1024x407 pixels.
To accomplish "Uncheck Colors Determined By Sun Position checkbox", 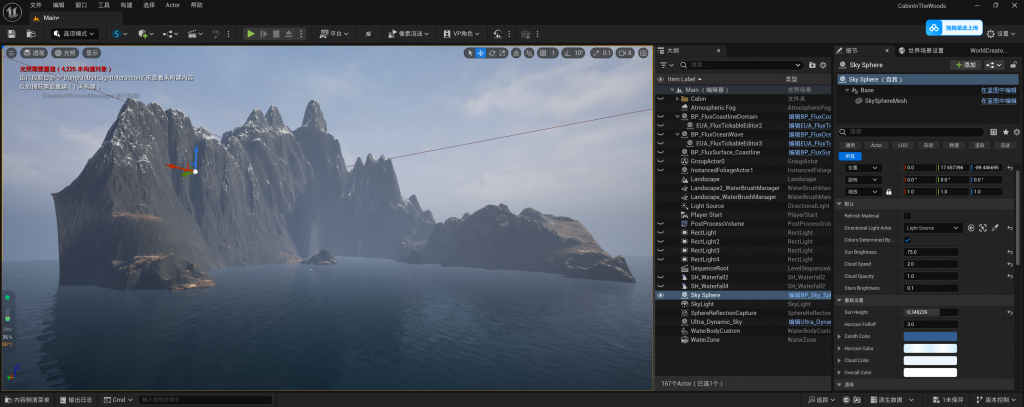I will point(907,240).
